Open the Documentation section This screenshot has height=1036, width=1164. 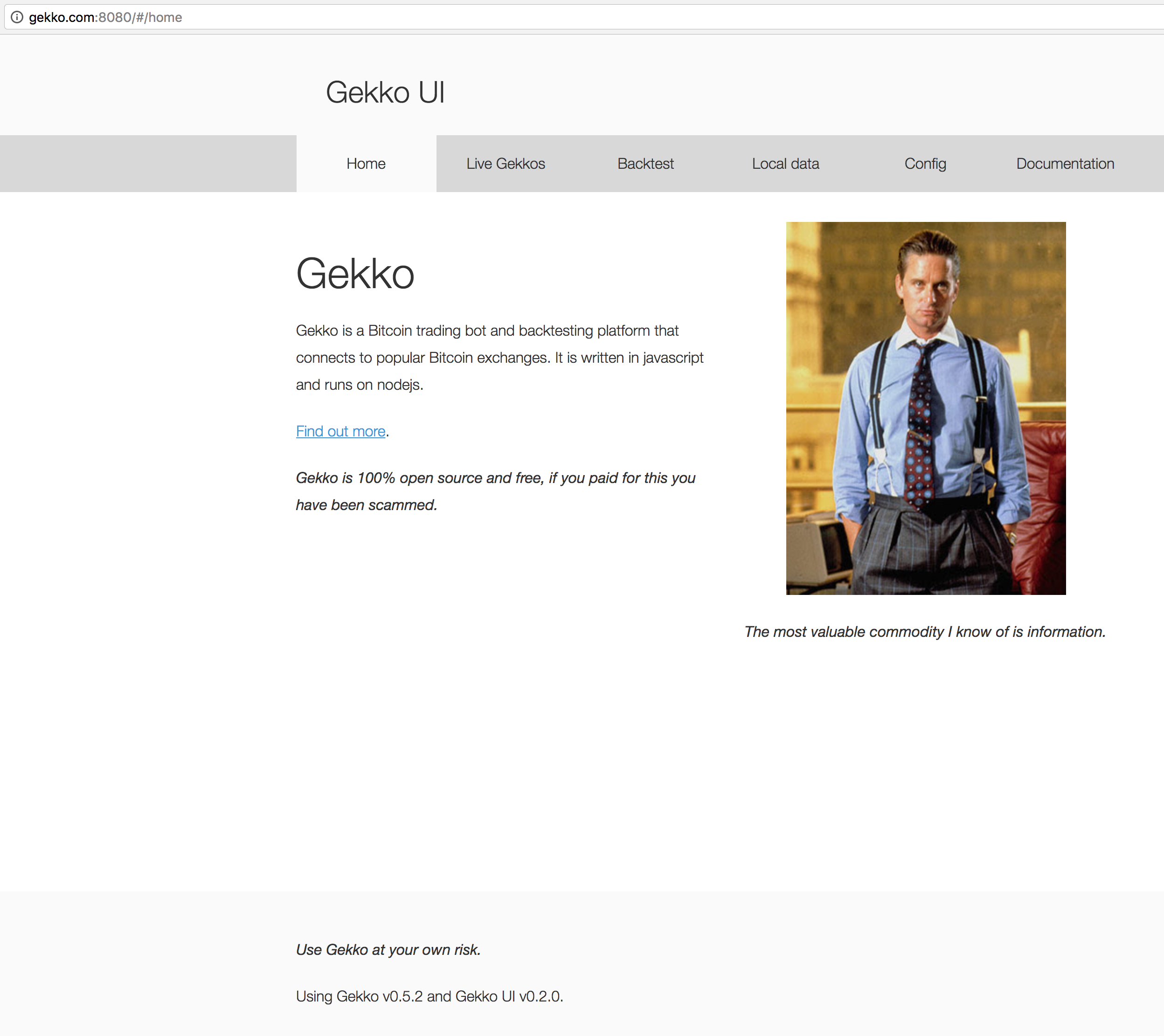[1065, 163]
